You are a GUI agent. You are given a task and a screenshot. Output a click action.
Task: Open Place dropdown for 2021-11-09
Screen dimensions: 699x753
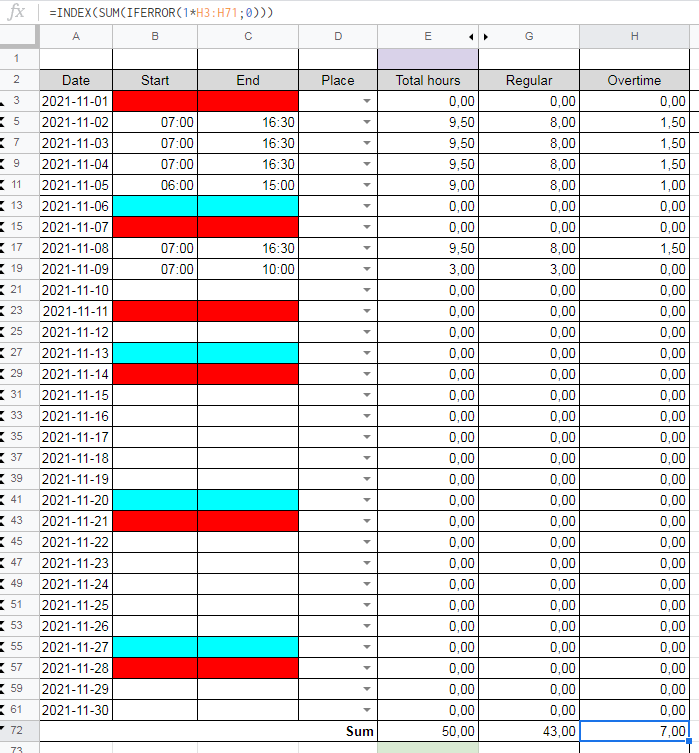367,269
